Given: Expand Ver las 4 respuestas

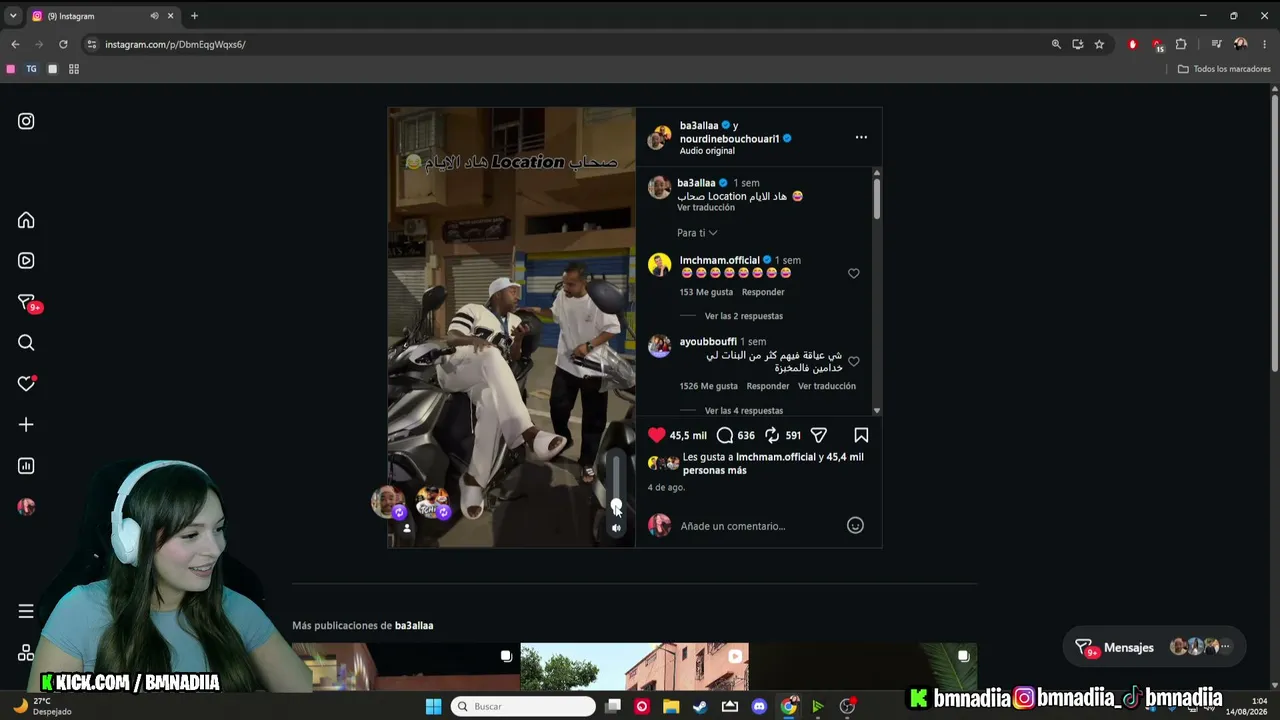Looking at the screenshot, I should pos(744,411).
